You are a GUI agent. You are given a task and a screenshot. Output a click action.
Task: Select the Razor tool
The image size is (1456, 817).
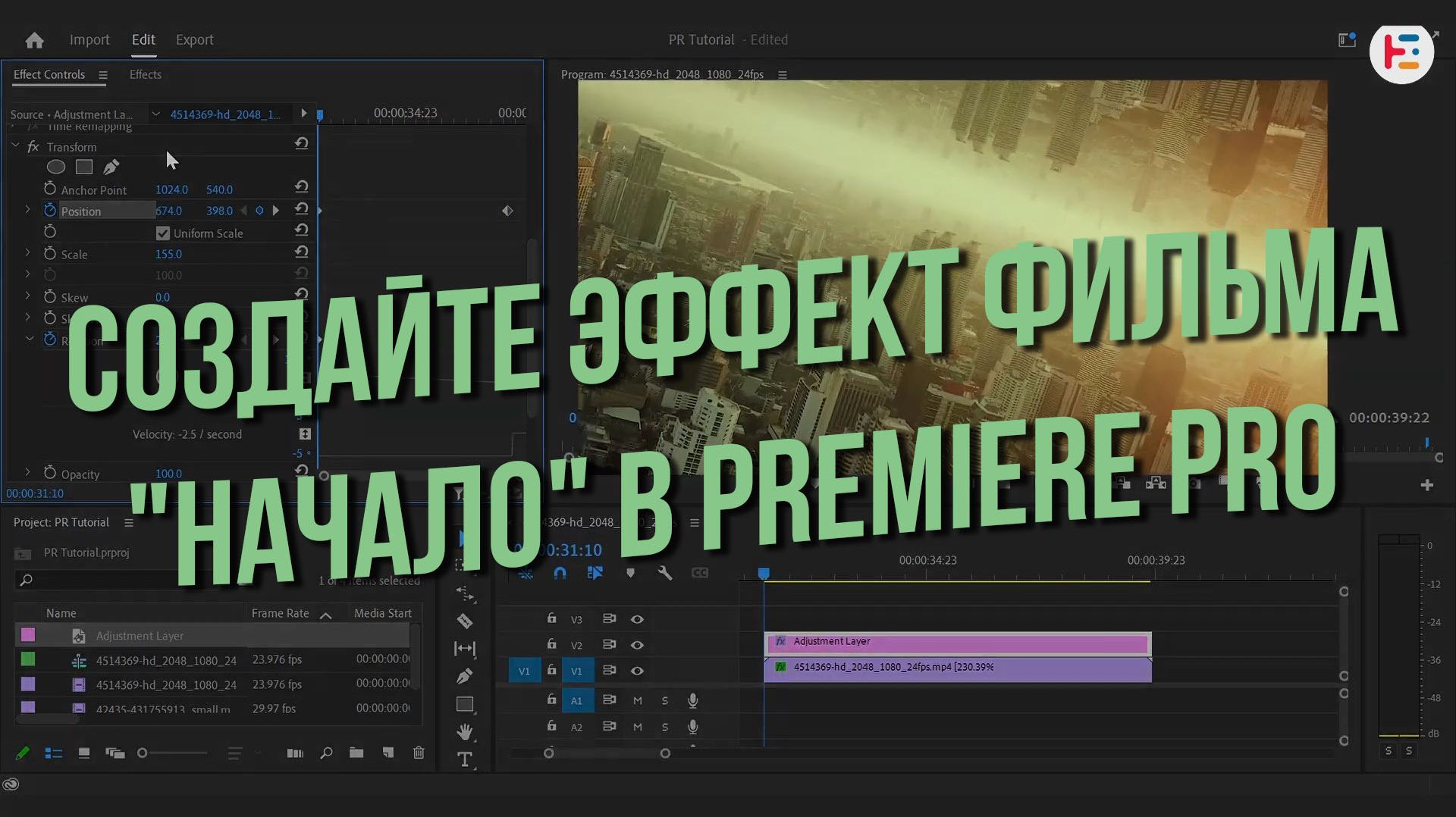coord(465,621)
